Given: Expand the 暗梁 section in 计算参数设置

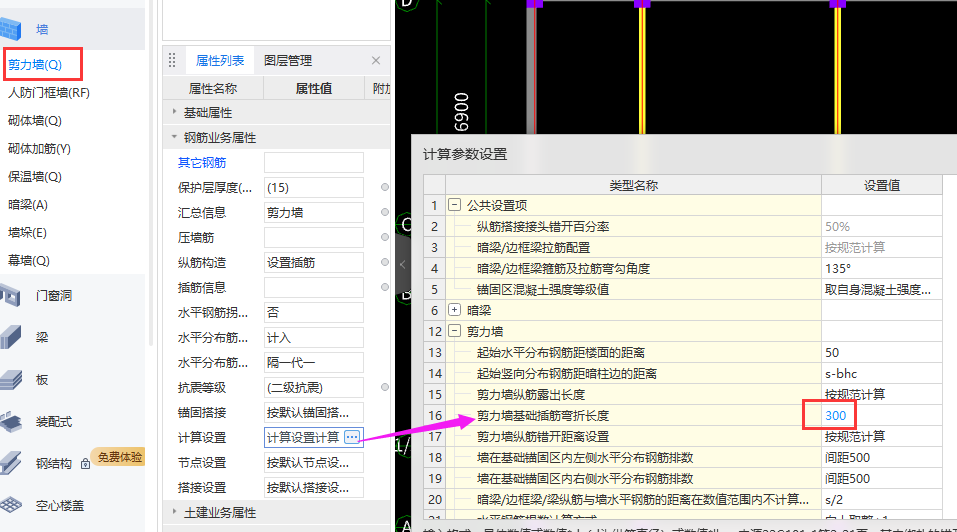Looking at the screenshot, I should (x=454, y=310).
